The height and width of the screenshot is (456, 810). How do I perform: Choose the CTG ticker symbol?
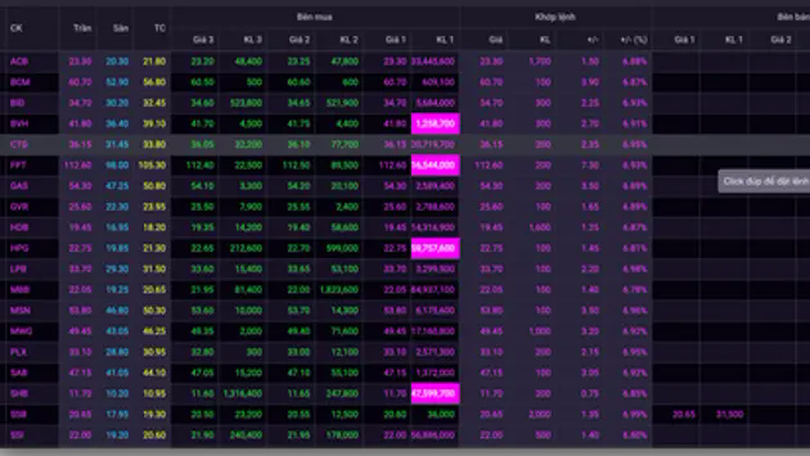[x=19, y=144]
